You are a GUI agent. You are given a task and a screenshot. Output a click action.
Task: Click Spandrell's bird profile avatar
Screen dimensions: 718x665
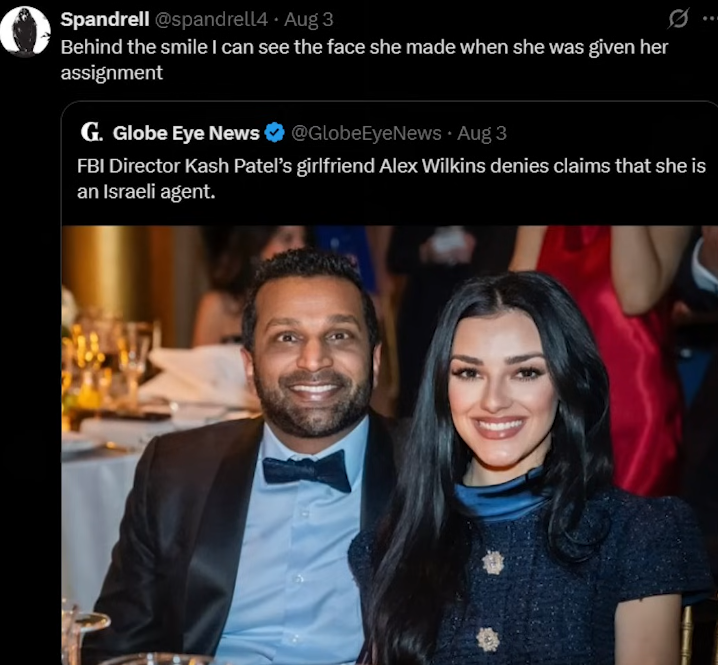(x=25, y=31)
